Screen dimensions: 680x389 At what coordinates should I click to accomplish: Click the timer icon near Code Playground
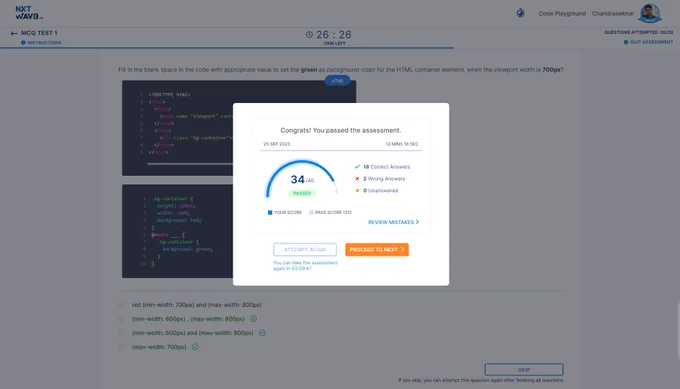[520, 13]
